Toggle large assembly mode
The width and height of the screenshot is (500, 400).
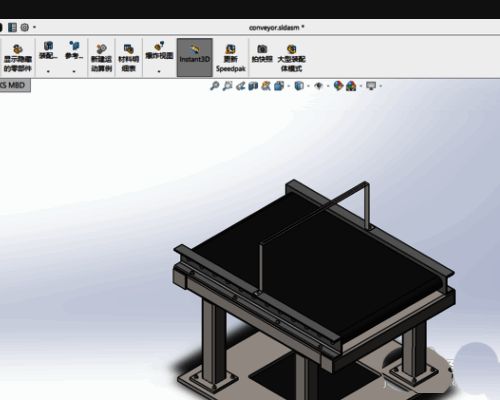pyautogui.click(x=291, y=58)
